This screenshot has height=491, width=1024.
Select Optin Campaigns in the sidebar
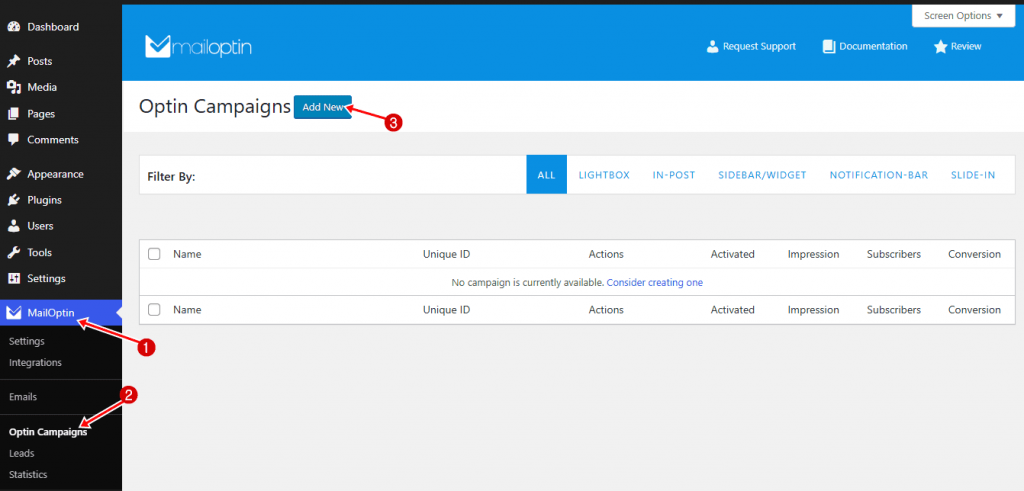(x=48, y=432)
